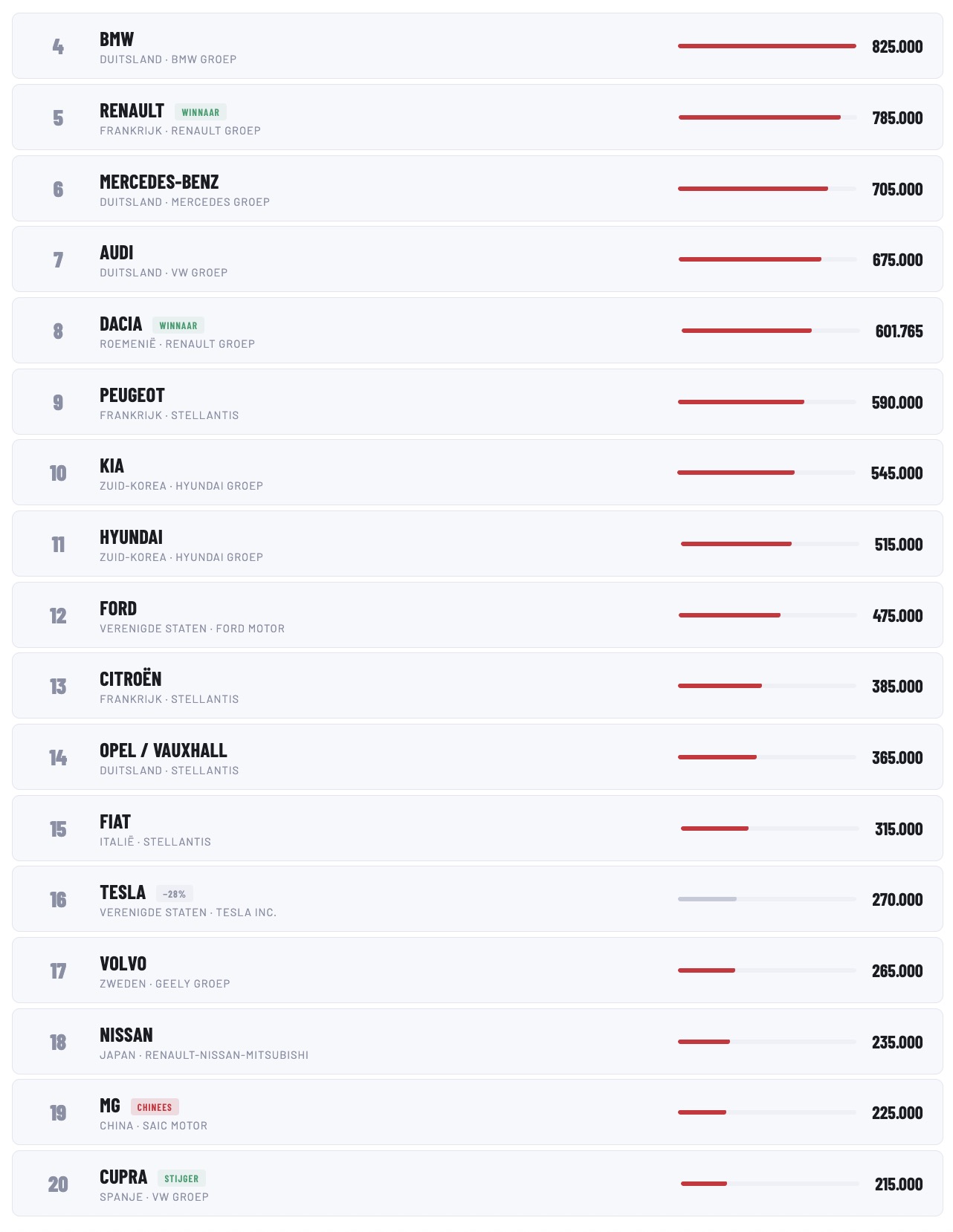
Task: Click the Nissan sales number 235.000
Action: [897, 1043]
